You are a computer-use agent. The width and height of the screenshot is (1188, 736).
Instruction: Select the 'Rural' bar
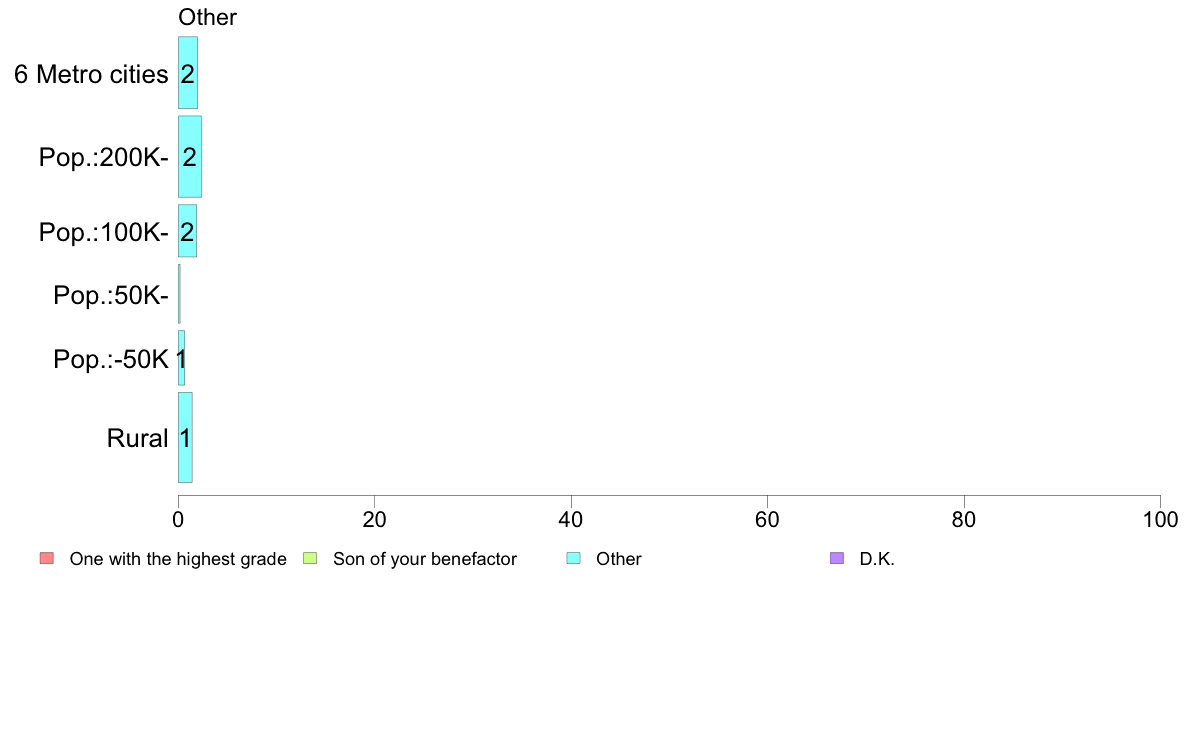pos(185,438)
